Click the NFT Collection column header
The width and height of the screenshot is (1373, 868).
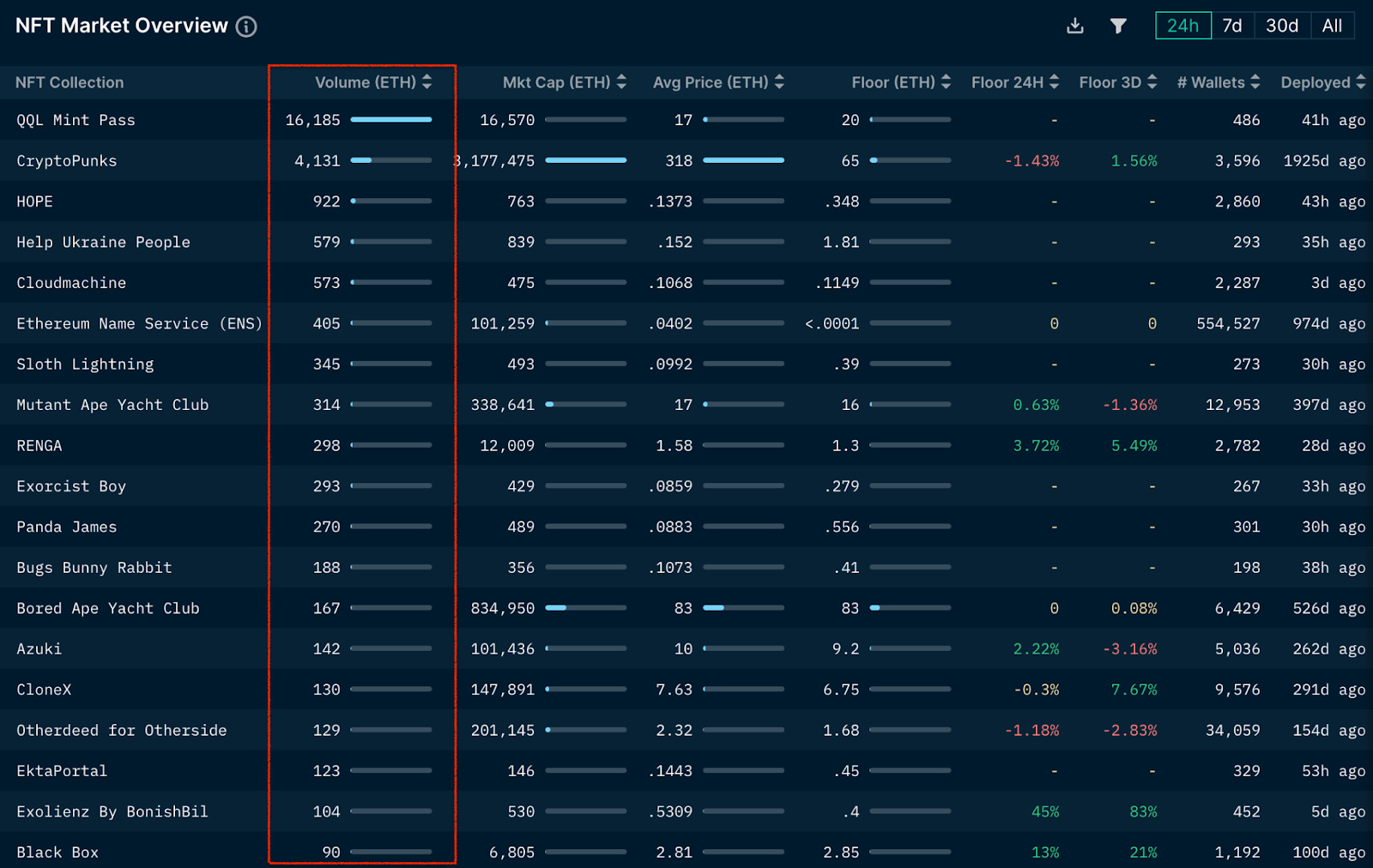[x=70, y=82]
